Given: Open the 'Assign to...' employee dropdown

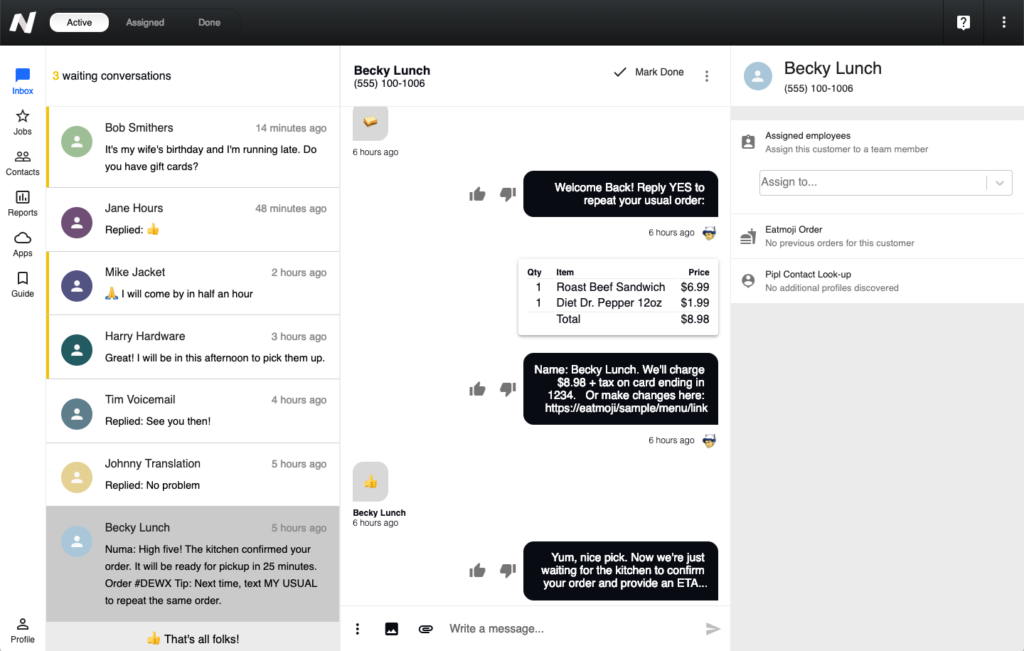Looking at the screenshot, I should click(x=885, y=183).
